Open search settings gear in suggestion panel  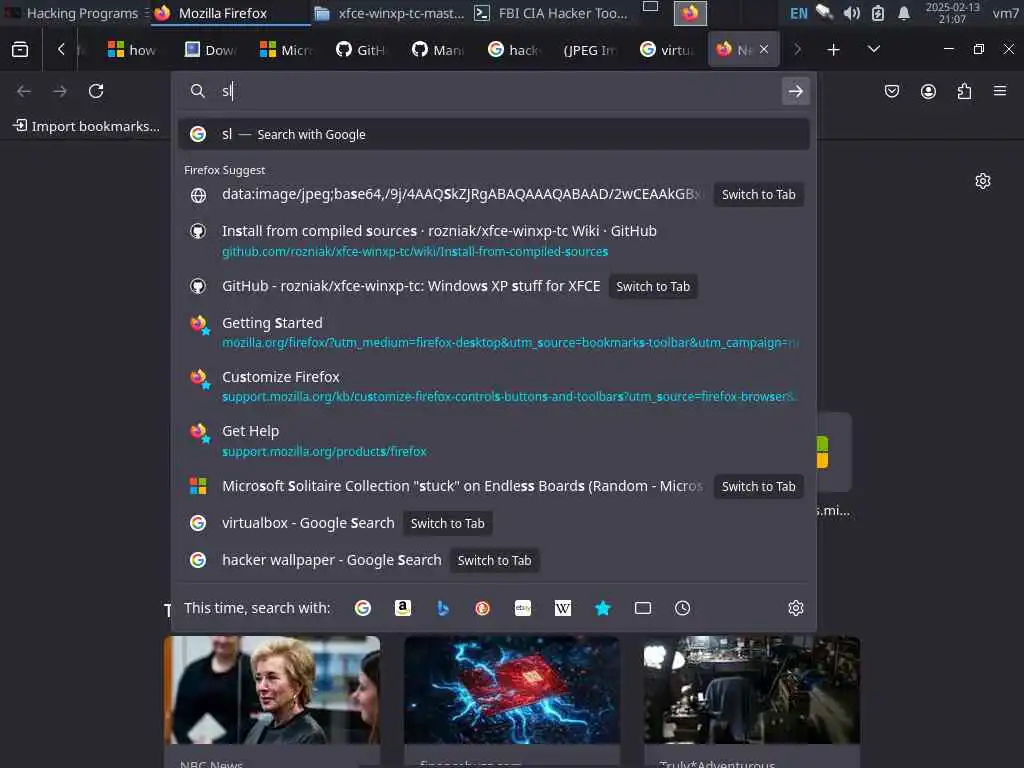795,608
